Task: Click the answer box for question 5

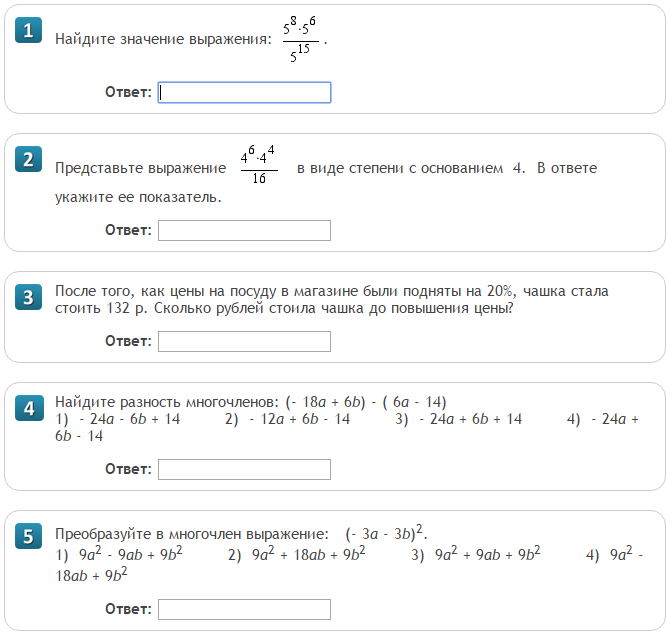Action: [x=244, y=609]
